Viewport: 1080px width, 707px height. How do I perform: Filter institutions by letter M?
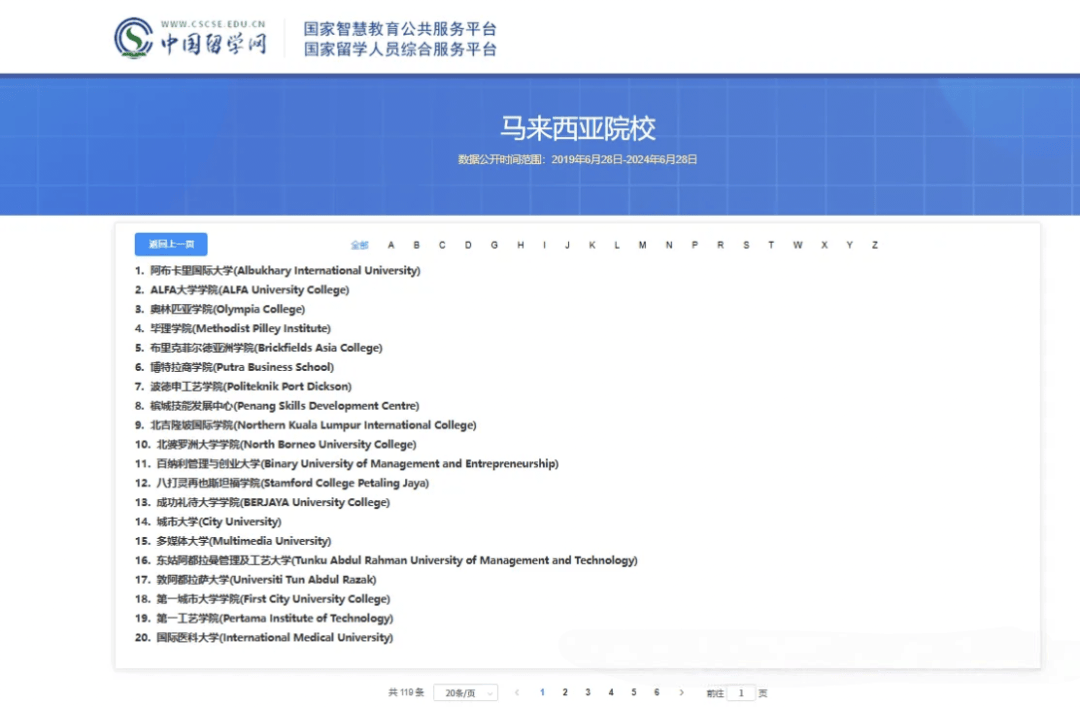tap(642, 245)
